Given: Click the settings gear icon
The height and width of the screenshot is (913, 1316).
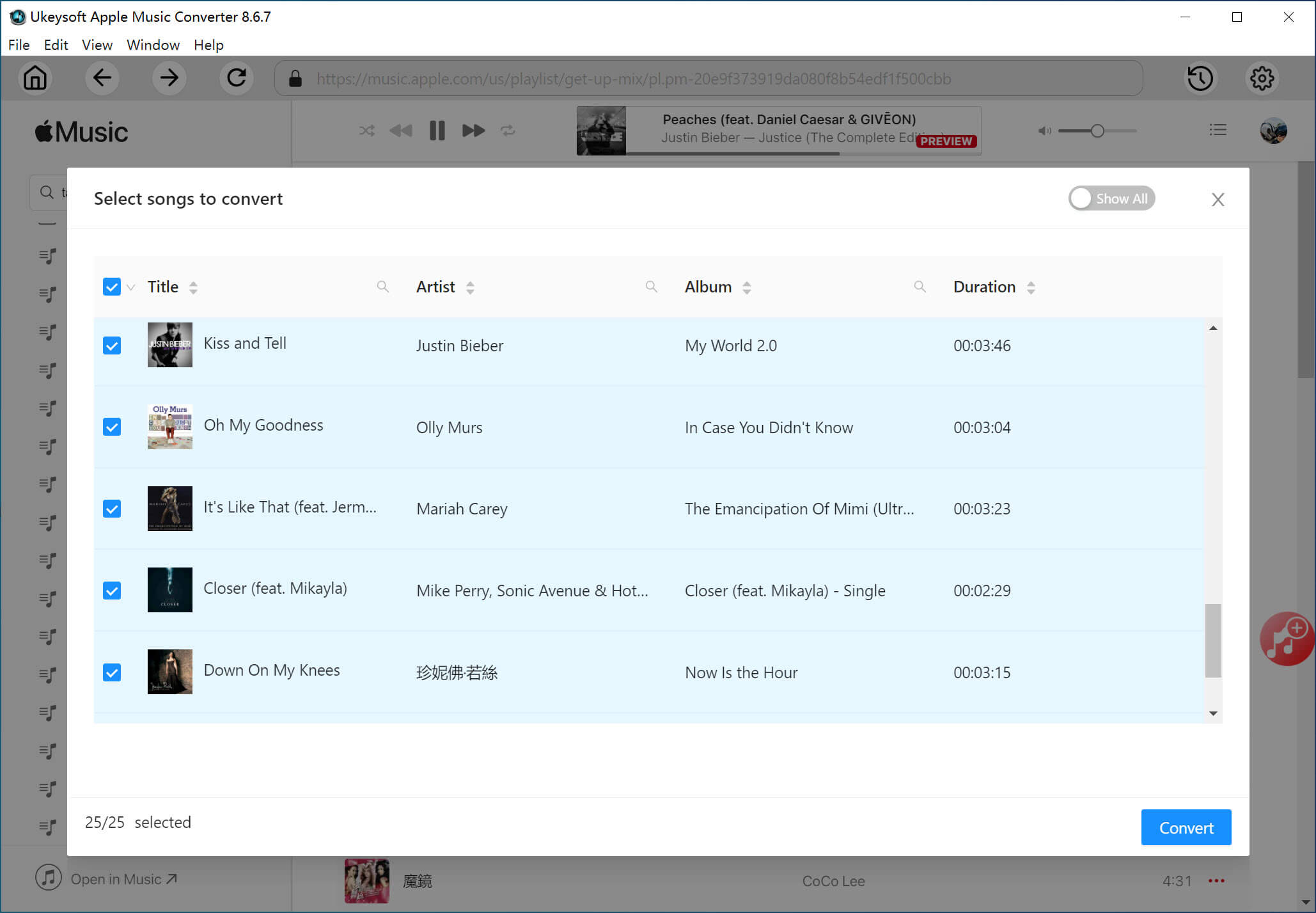Looking at the screenshot, I should click(1262, 79).
